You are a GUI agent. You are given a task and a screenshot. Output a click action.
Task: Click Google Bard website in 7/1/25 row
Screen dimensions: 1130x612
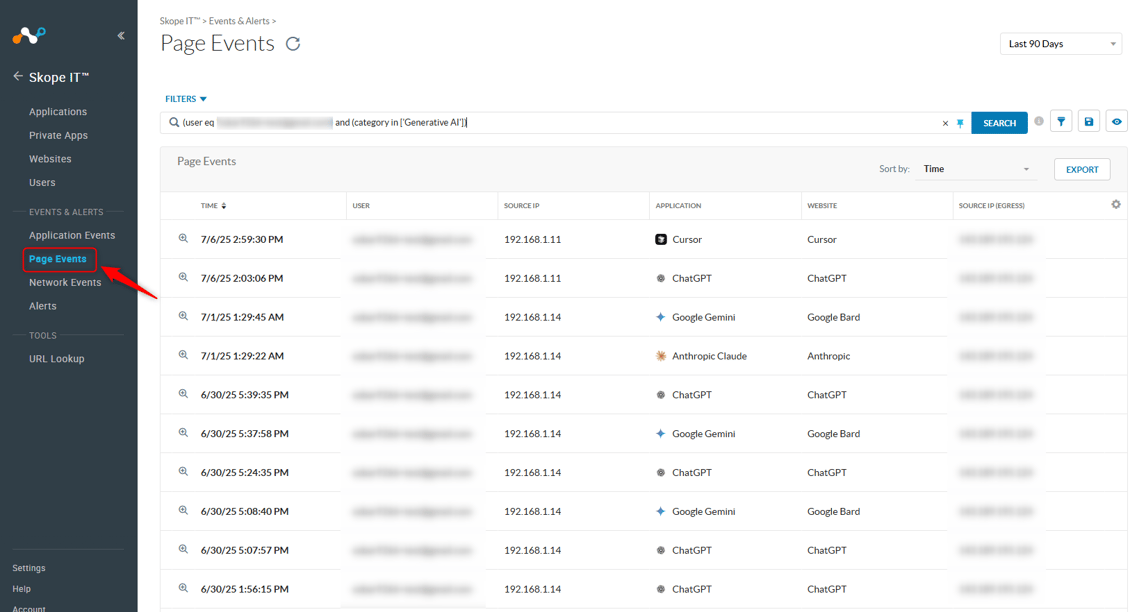click(x=834, y=317)
